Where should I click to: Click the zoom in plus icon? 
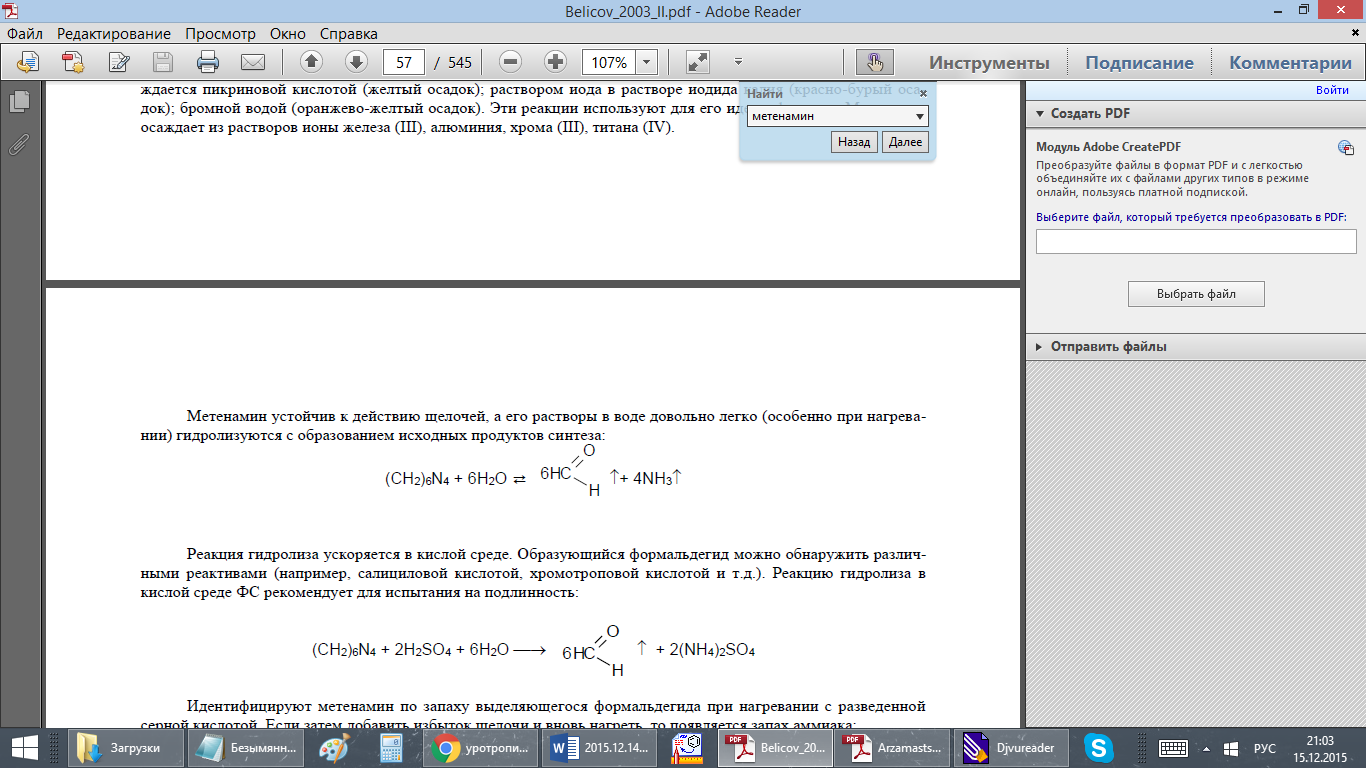[x=556, y=62]
